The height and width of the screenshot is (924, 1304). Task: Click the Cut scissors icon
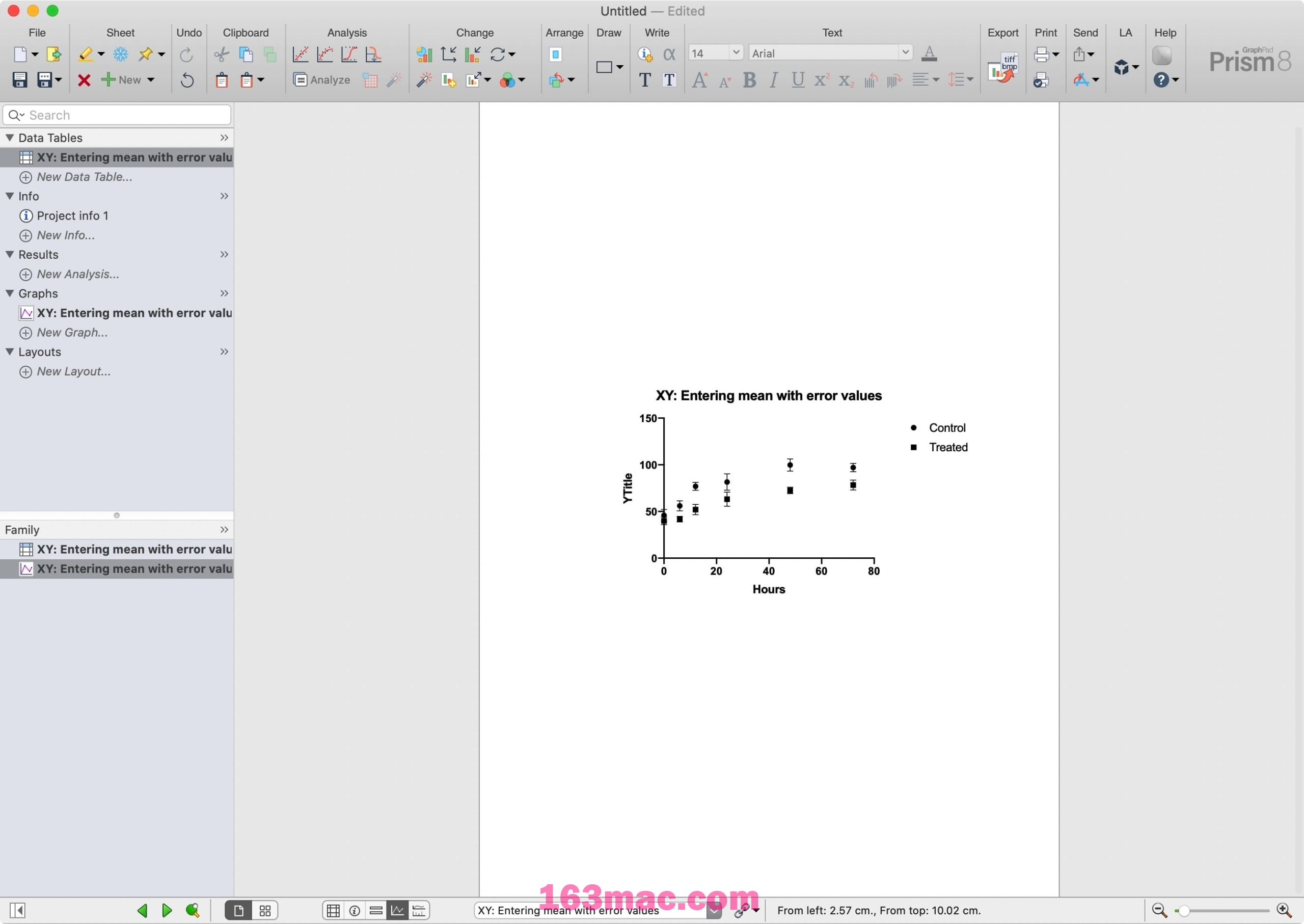pos(221,55)
